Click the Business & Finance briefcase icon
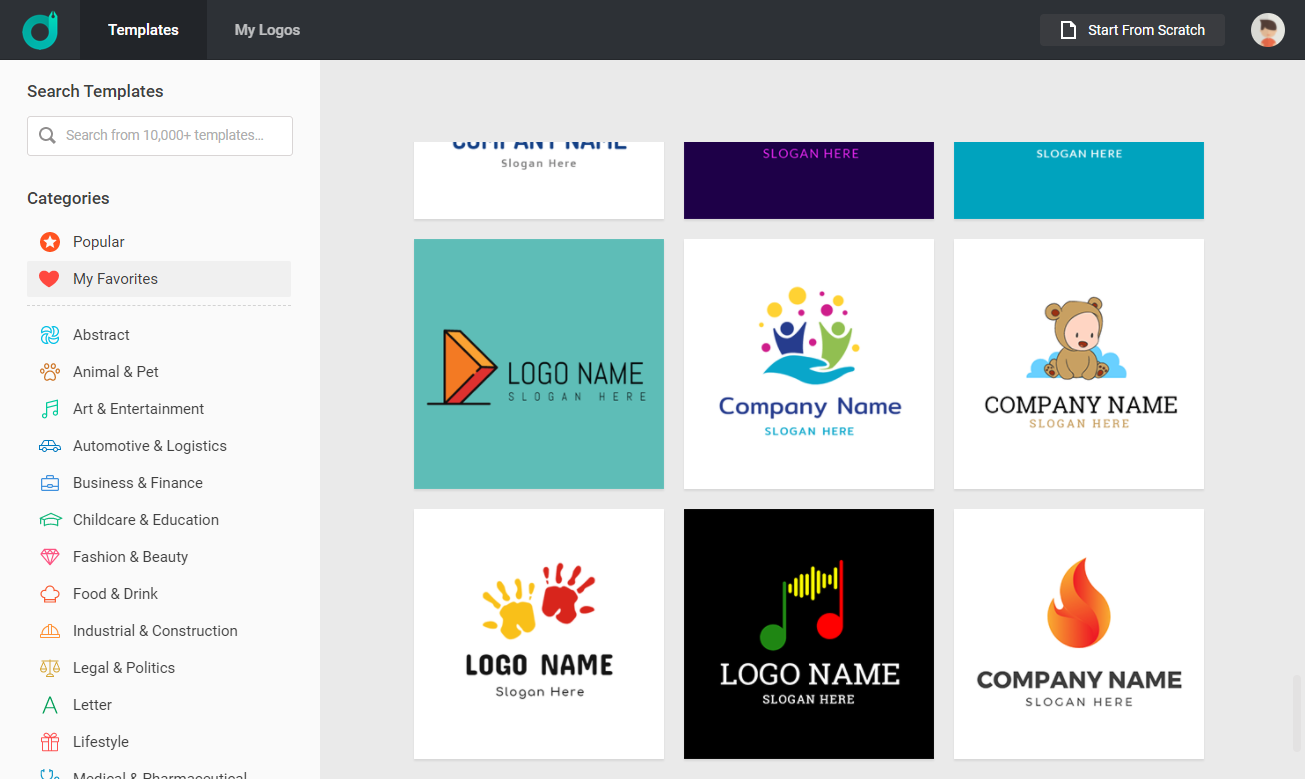This screenshot has width=1305, height=779. [50, 483]
